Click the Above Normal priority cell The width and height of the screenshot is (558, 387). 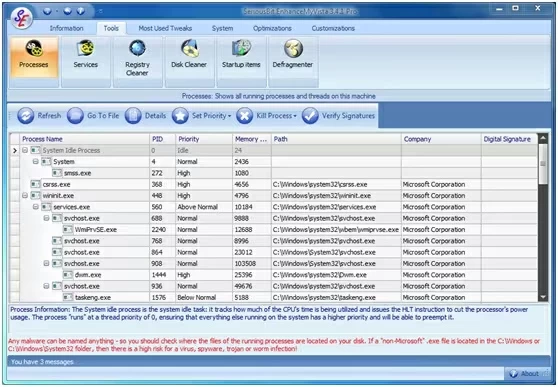[x=204, y=207]
